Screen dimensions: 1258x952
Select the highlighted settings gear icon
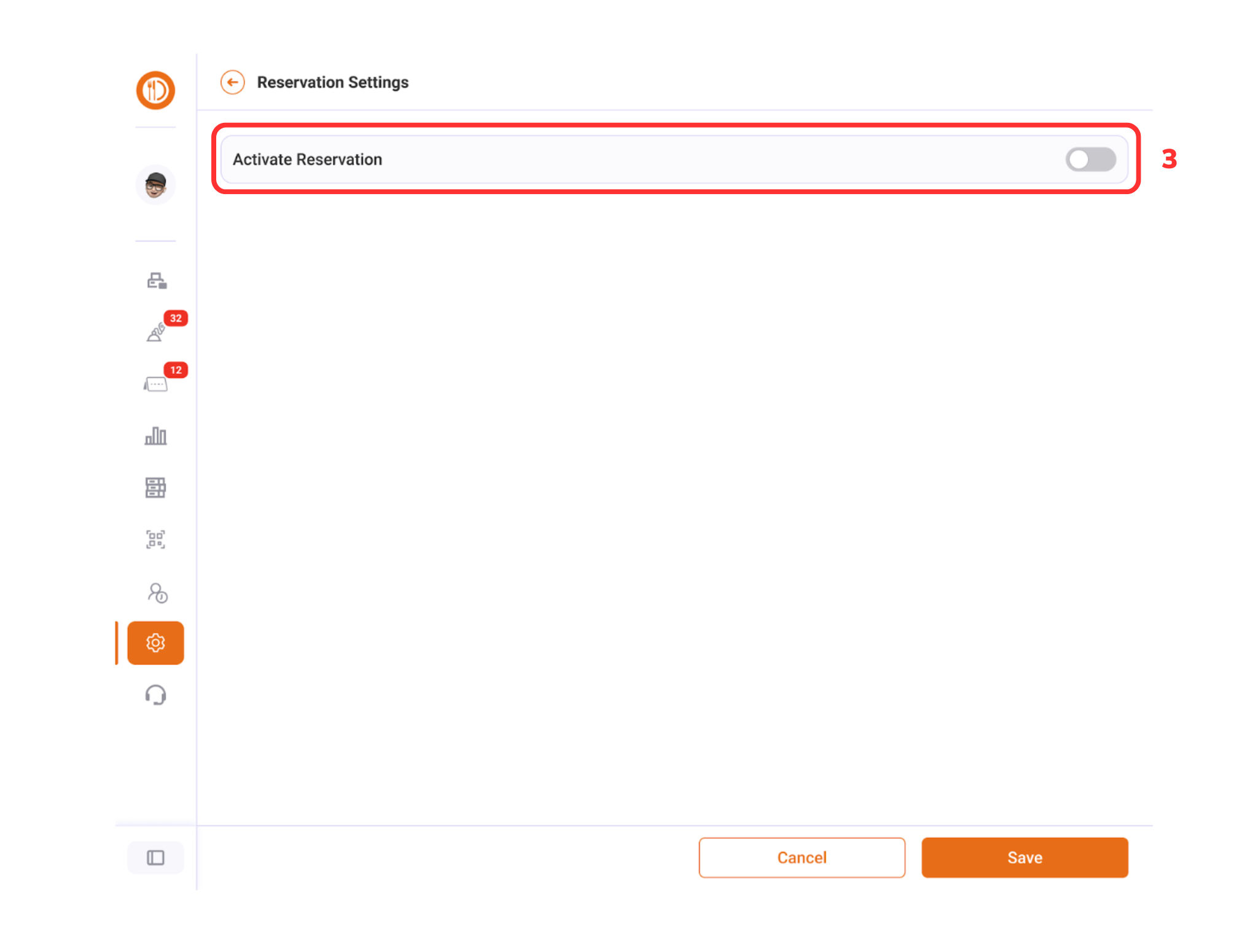[x=155, y=642]
